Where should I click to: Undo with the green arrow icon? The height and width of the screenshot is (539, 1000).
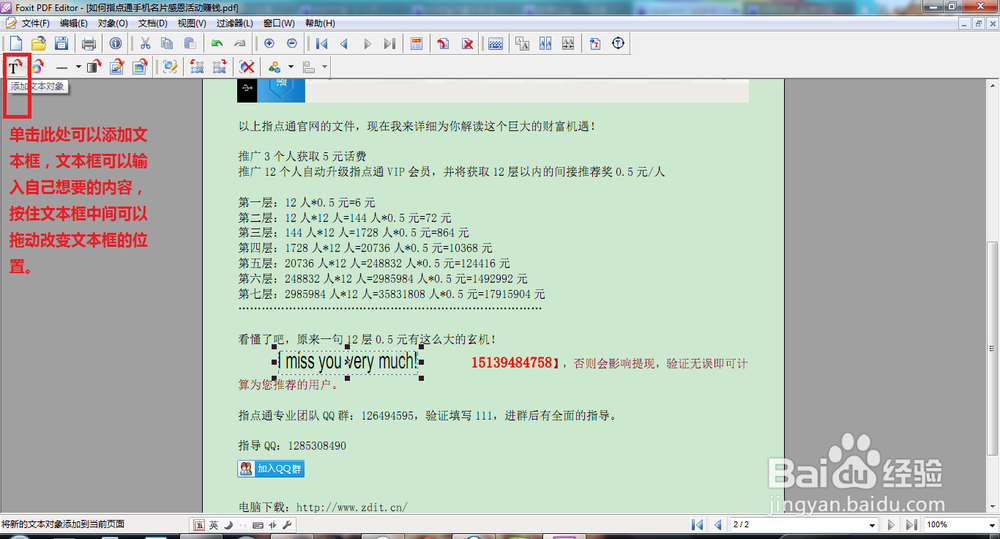(217, 43)
